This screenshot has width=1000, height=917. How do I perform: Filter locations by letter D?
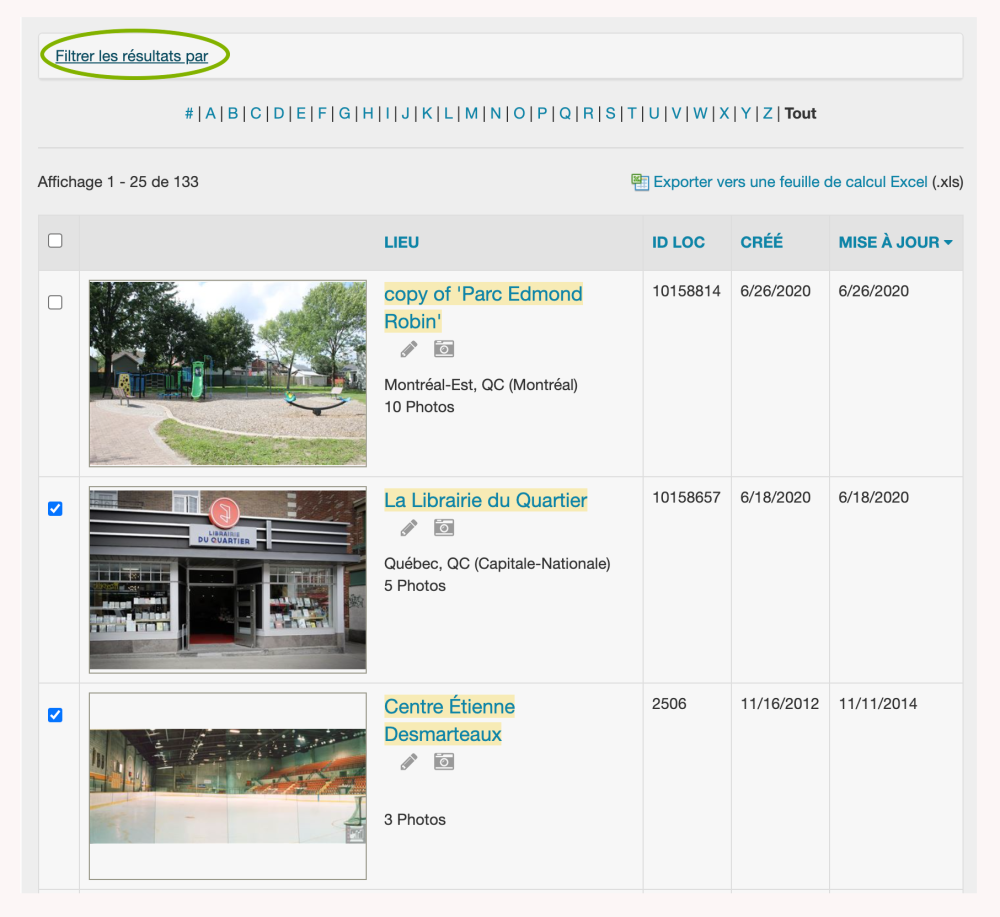coord(279,114)
